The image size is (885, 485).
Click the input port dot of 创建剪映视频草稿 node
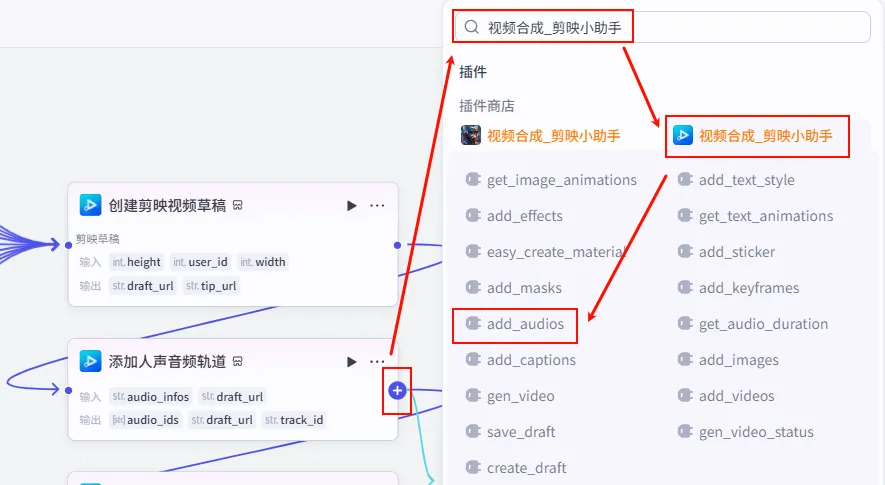click(68, 245)
